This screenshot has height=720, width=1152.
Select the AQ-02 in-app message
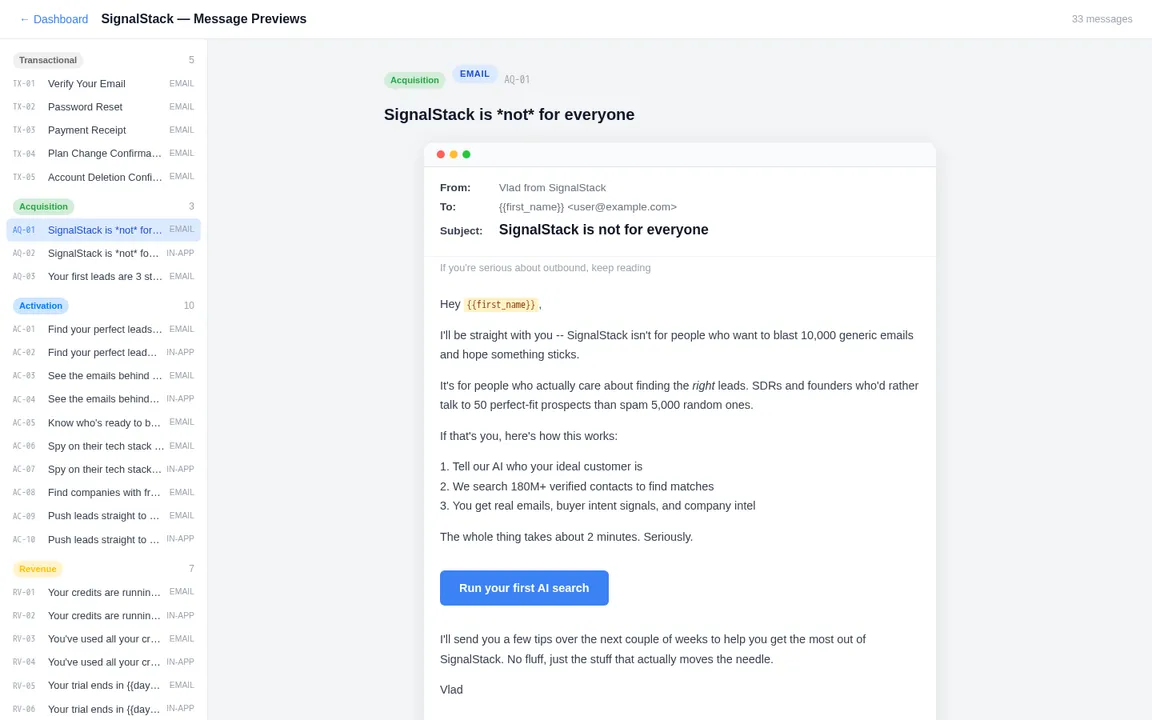pos(103,254)
